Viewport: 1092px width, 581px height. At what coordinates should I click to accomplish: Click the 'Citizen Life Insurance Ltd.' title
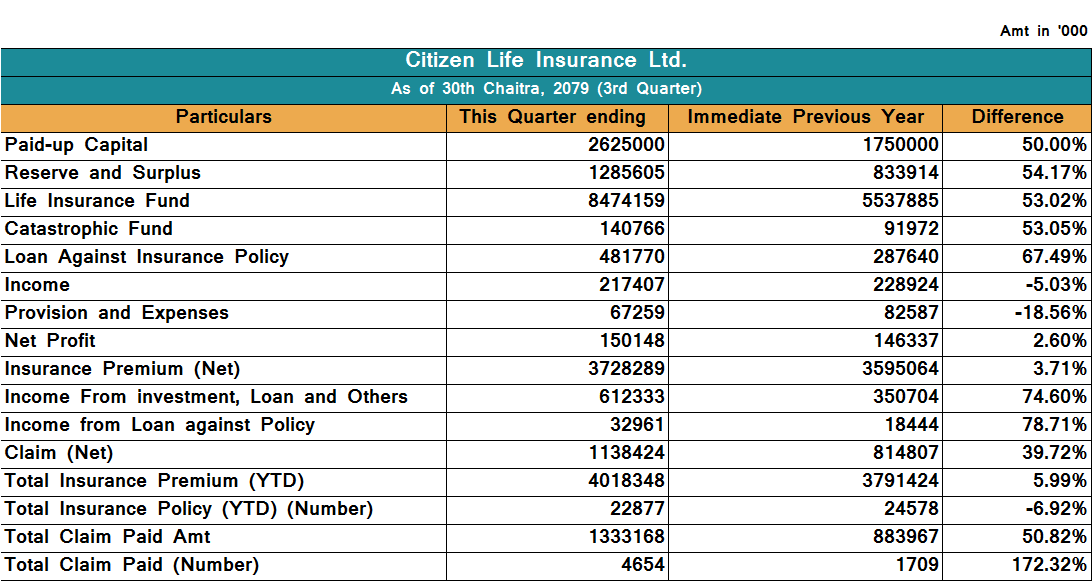pyautogui.click(x=546, y=61)
